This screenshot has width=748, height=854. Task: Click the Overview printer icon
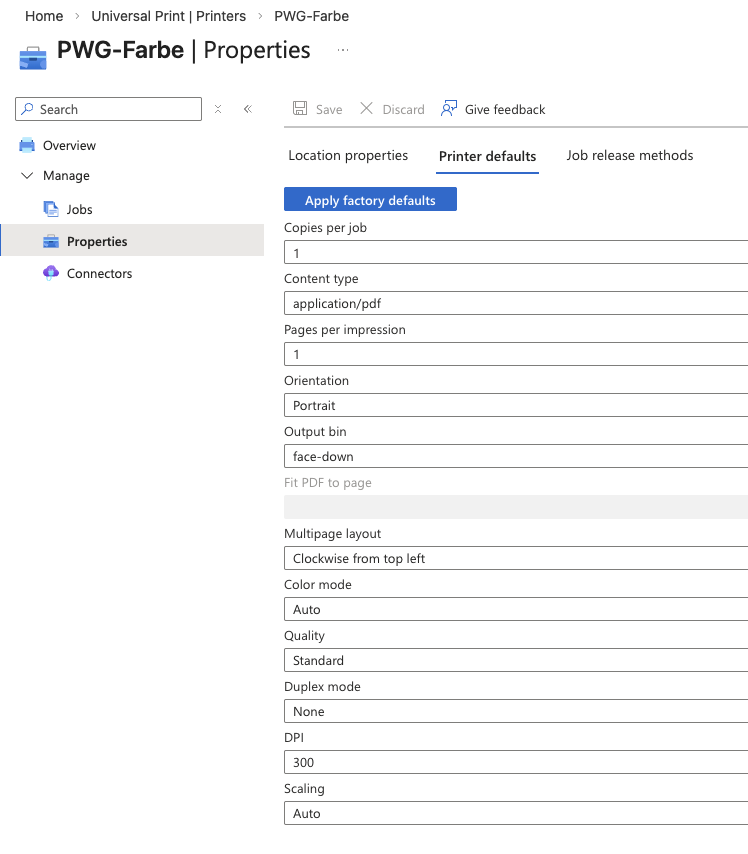coord(27,146)
